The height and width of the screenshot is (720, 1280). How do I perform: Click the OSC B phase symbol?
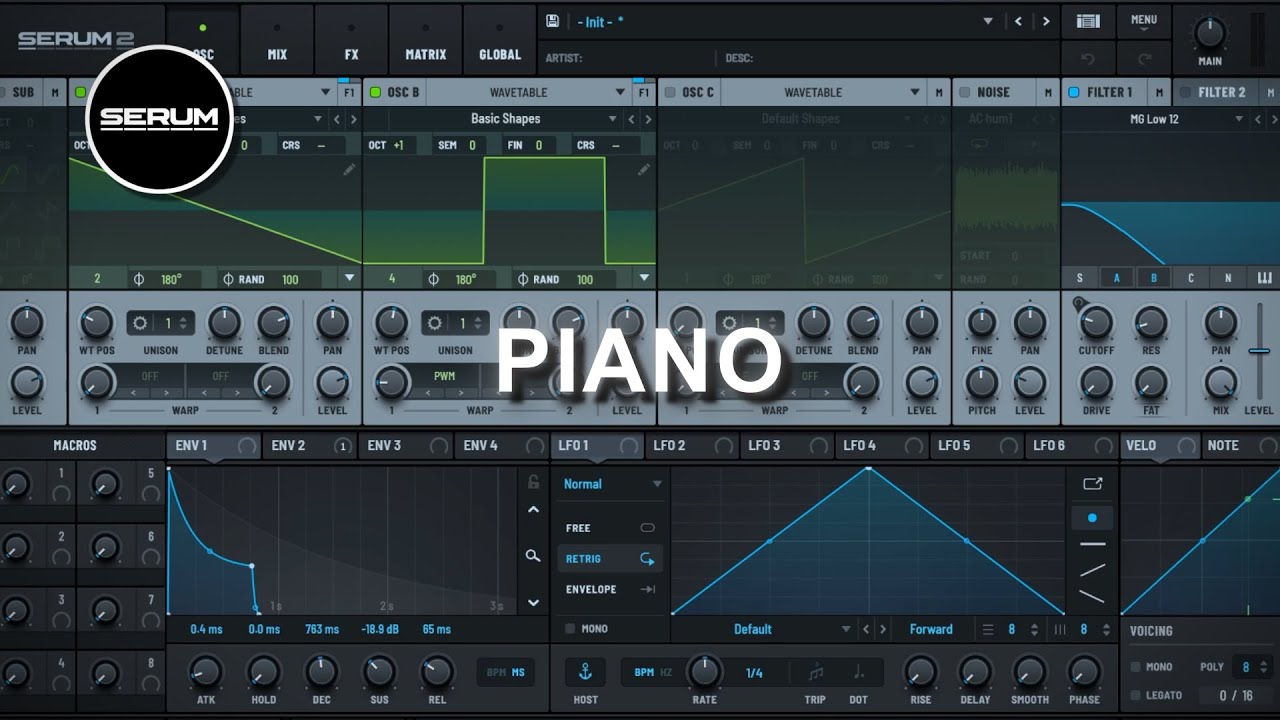coord(433,280)
